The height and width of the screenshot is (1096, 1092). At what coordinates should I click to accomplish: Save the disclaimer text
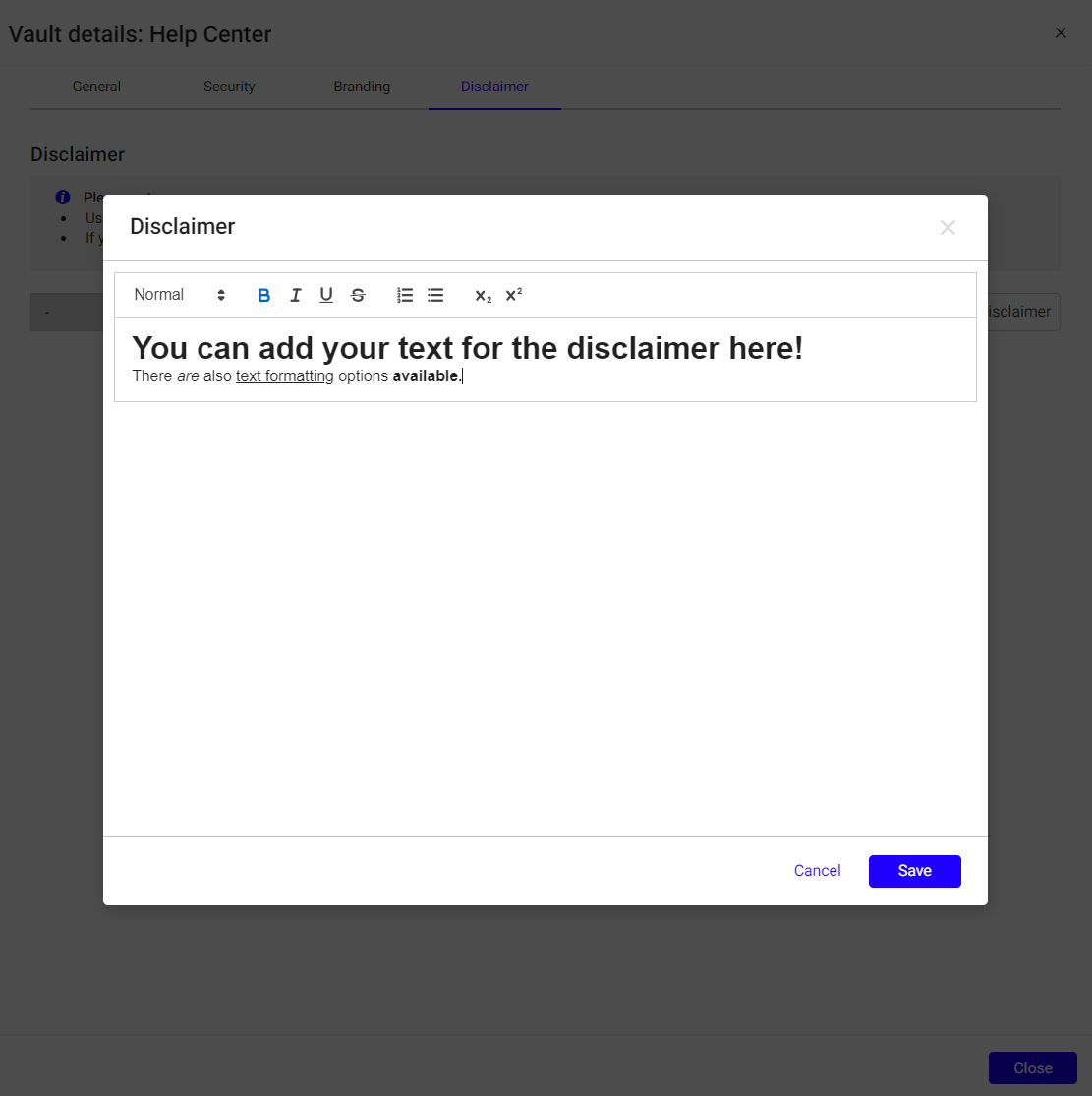tap(914, 871)
